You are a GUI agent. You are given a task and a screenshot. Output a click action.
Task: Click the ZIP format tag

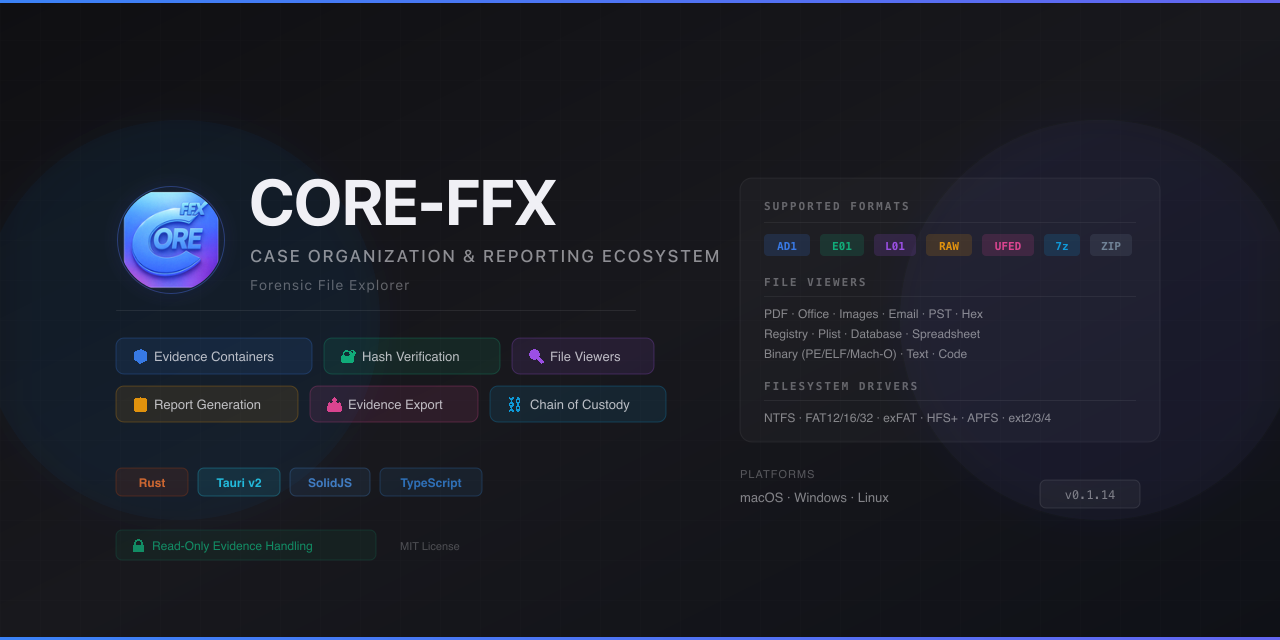coord(1111,245)
